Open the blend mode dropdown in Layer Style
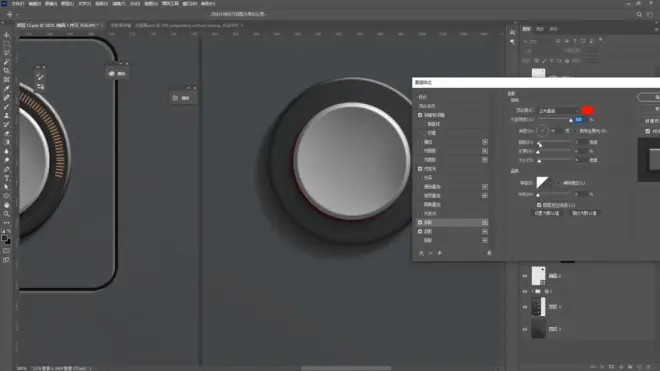 tap(558, 110)
